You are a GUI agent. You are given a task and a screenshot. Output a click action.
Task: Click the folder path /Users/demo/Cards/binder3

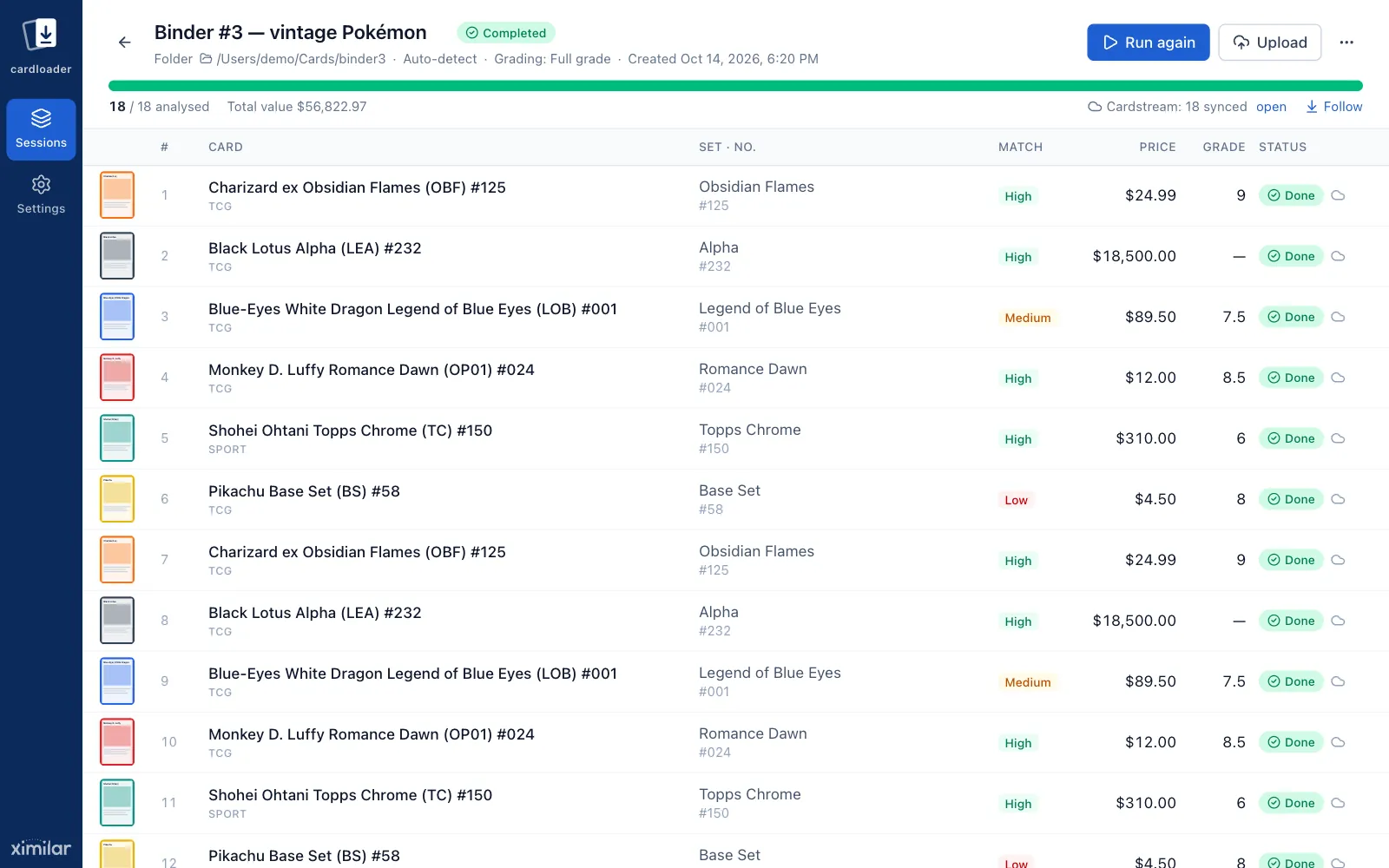[x=300, y=59]
